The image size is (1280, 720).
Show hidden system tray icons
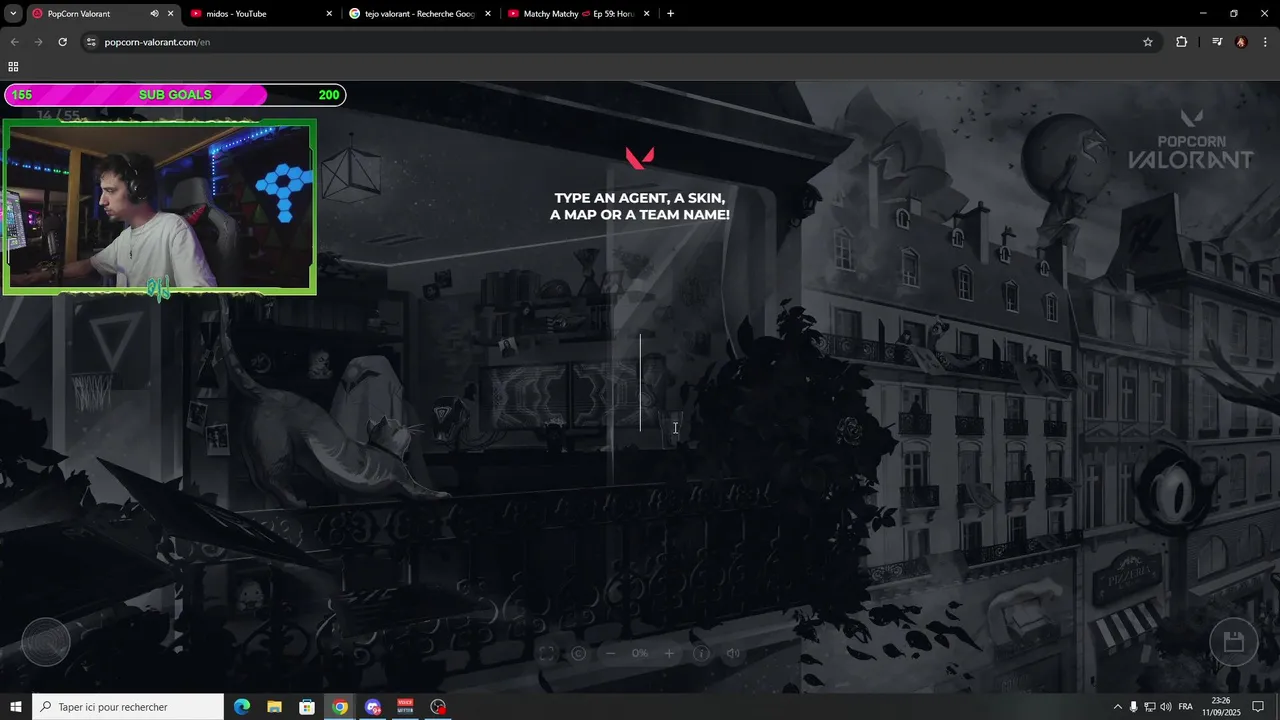pyautogui.click(x=1118, y=707)
